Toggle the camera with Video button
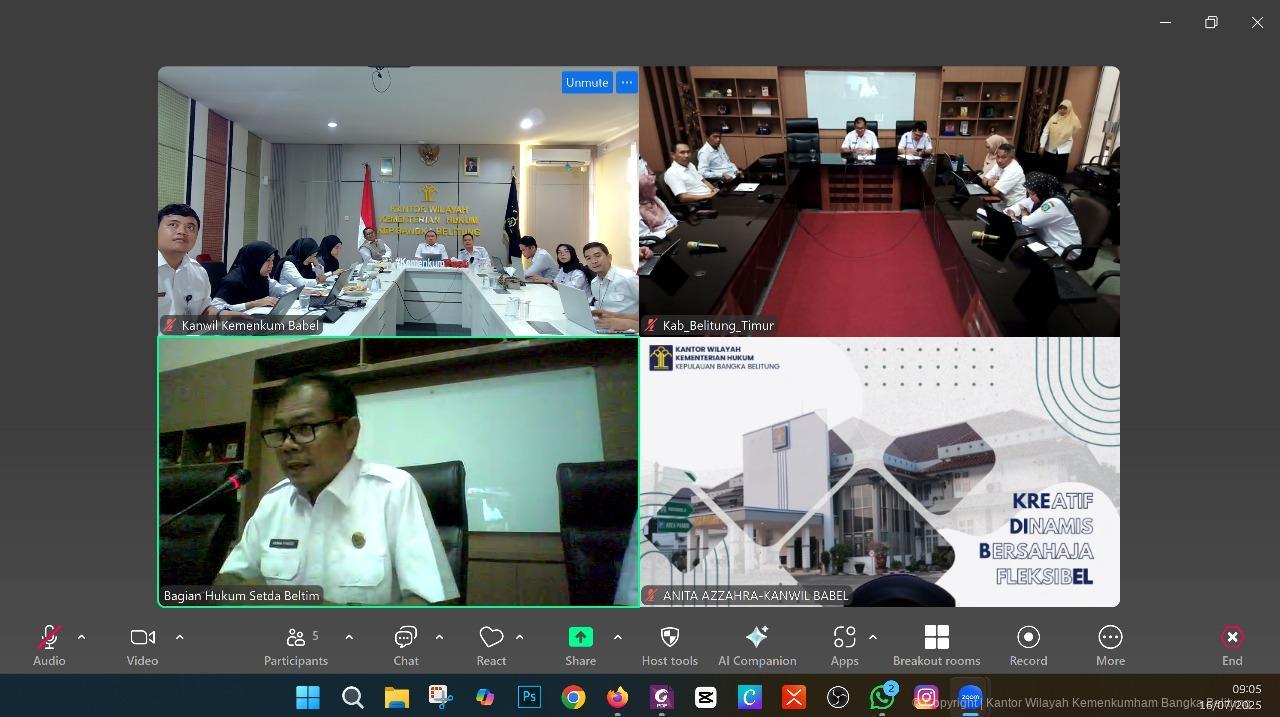 [x=142, y=638]
